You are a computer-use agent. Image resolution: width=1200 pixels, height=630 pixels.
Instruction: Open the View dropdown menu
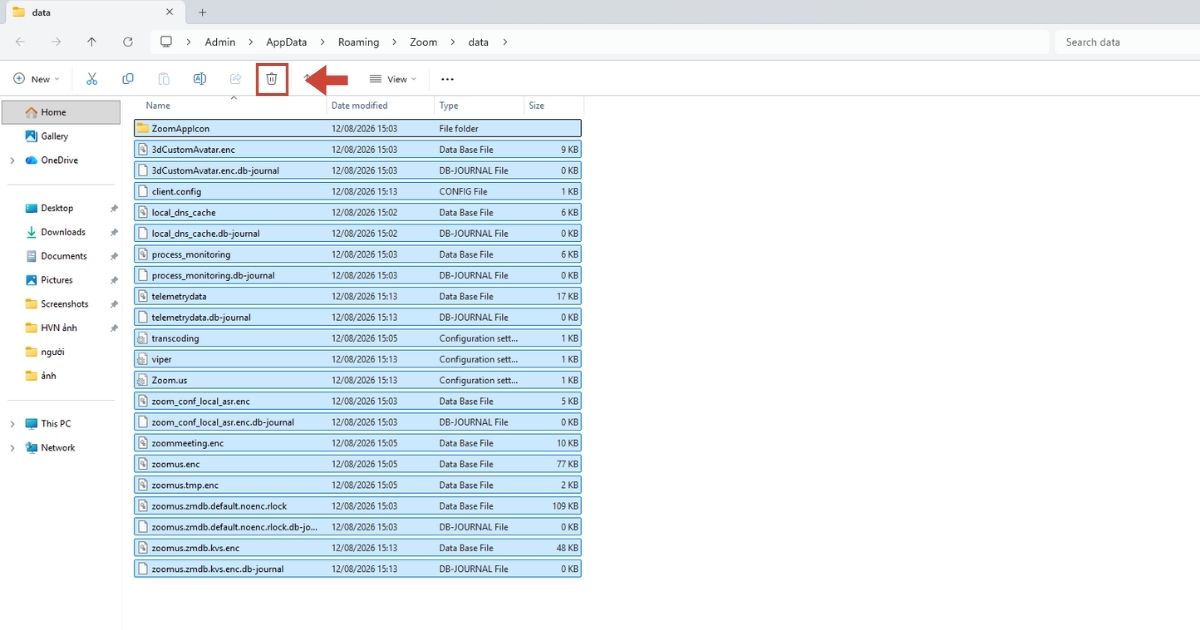click(x=393, y=79)
